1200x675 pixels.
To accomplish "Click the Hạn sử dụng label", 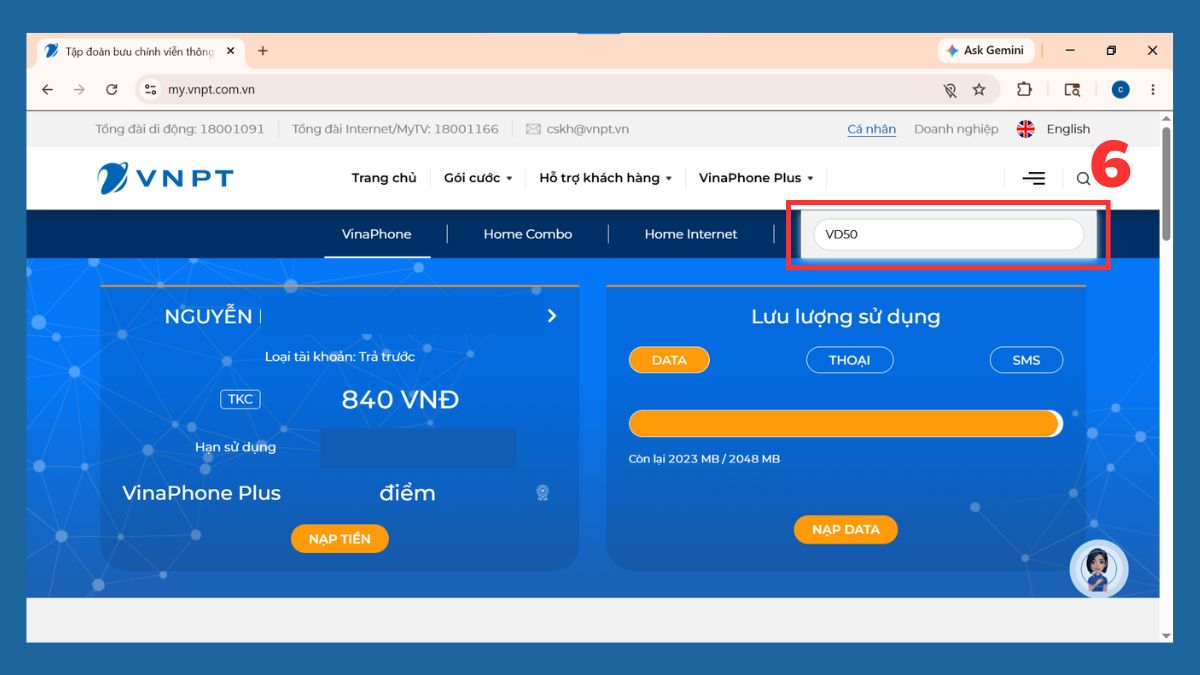I will pos(235,447).
